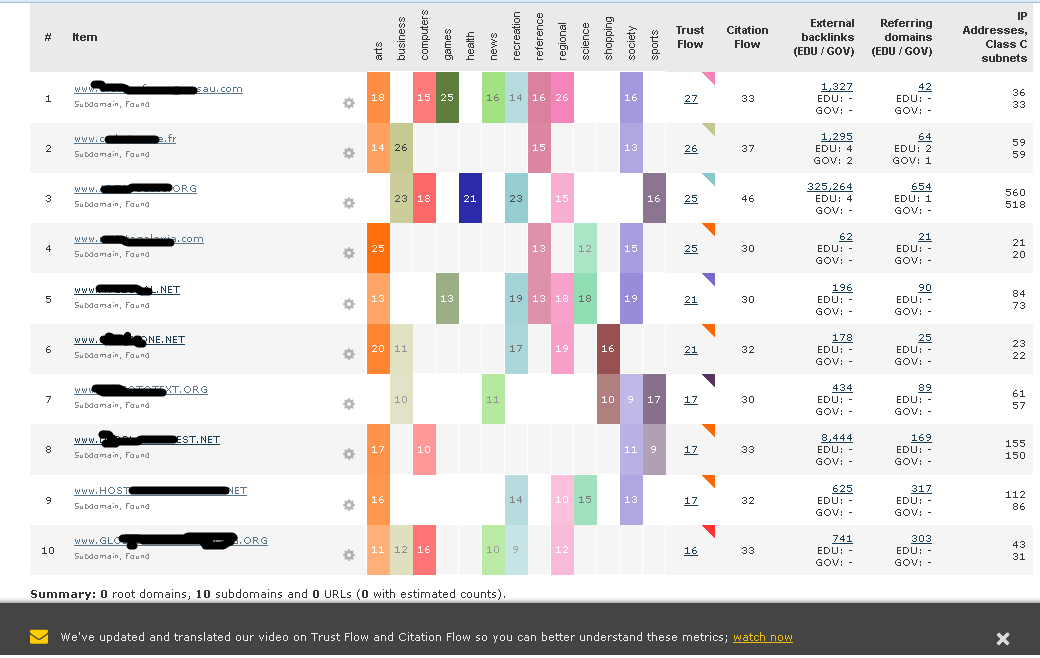Click the orange topical flag in row 4
The height and width of the screenshot is (658, 1040).
point(709,229)
